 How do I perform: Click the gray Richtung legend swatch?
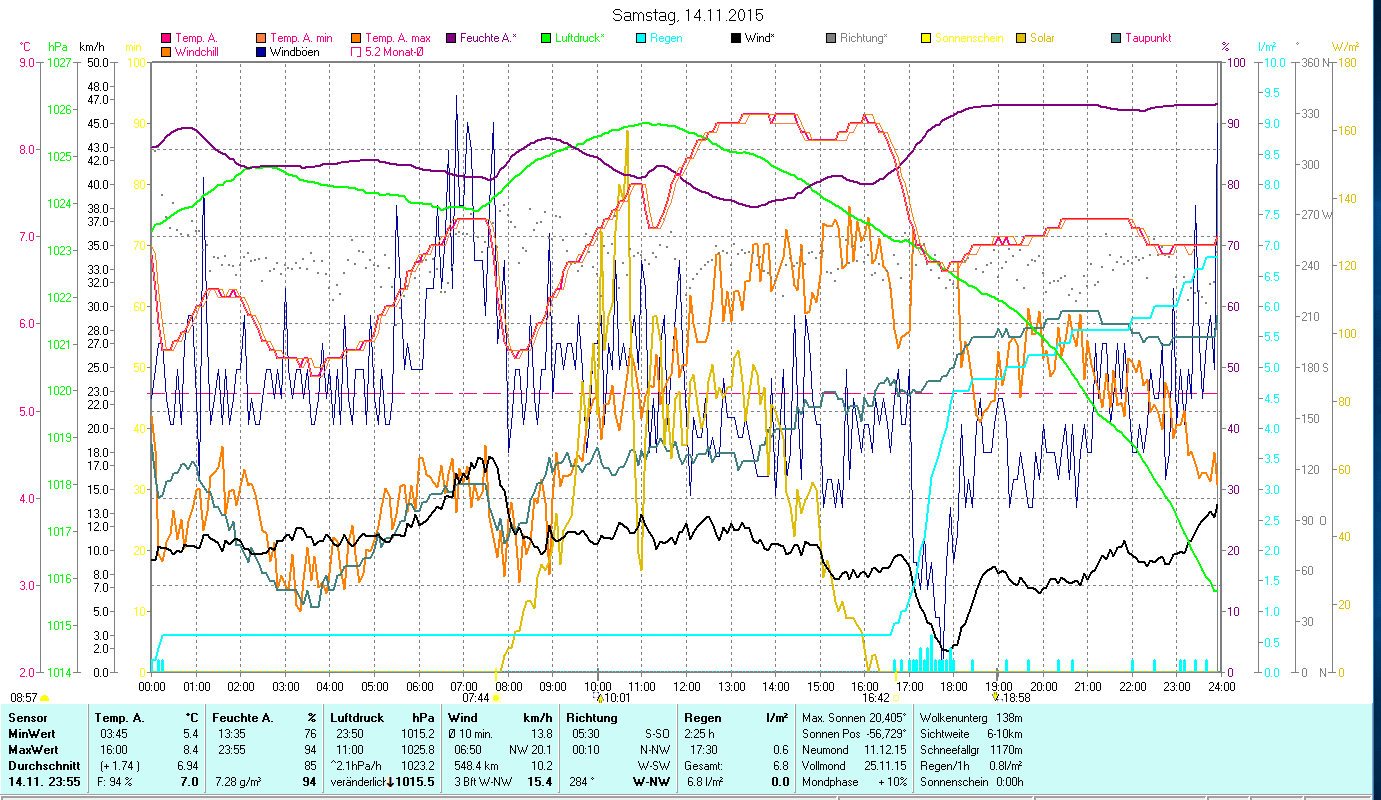pyautogui.click(x=831, y=39)
